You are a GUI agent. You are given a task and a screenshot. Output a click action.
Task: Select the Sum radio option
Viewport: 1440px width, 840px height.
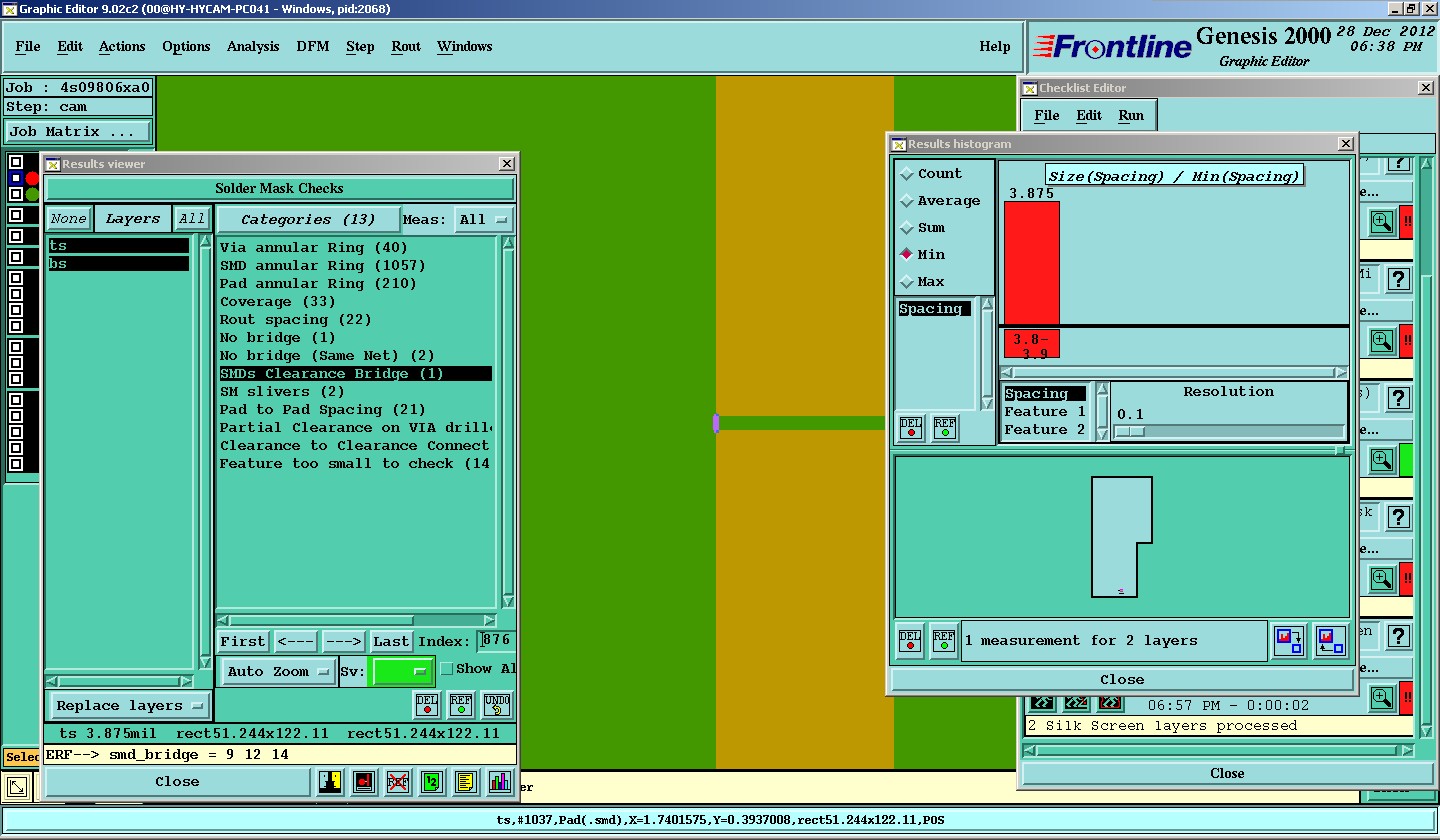click(923, 228)
